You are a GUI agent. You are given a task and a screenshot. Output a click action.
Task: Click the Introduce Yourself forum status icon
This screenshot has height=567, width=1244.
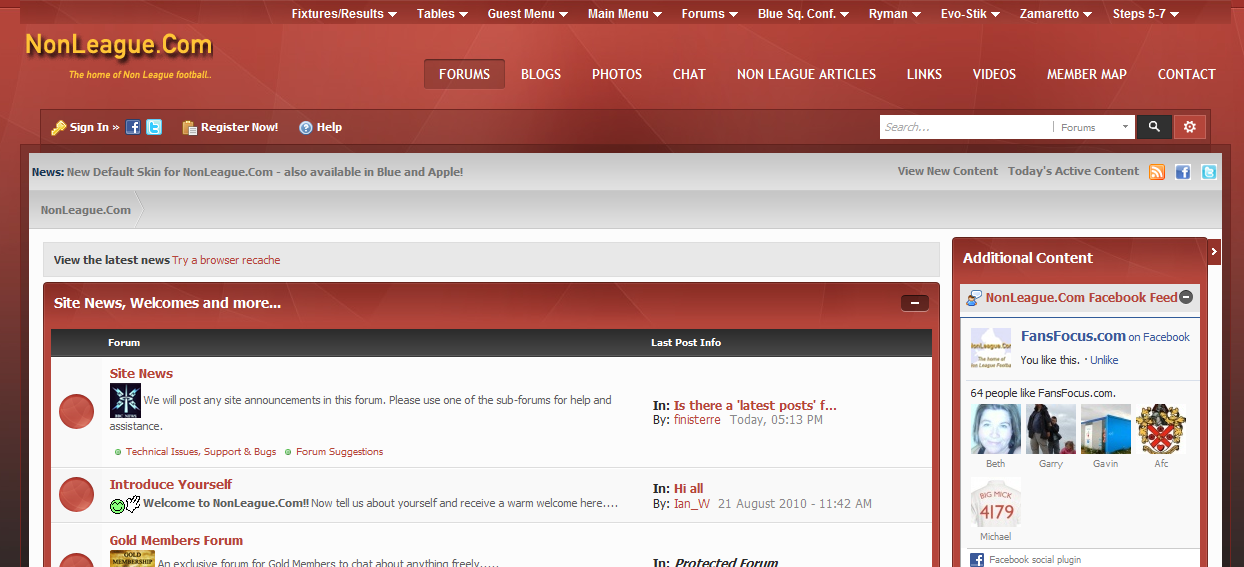click(x=77, y=495)
